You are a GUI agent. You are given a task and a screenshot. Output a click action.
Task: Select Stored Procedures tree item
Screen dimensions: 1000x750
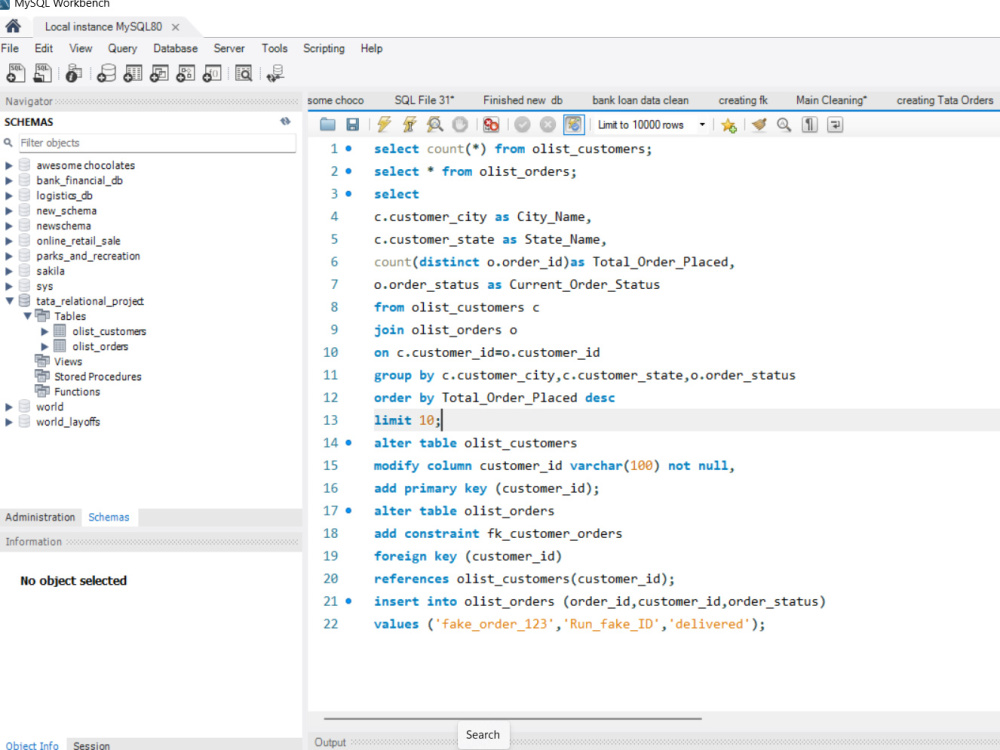coord(98,377)
